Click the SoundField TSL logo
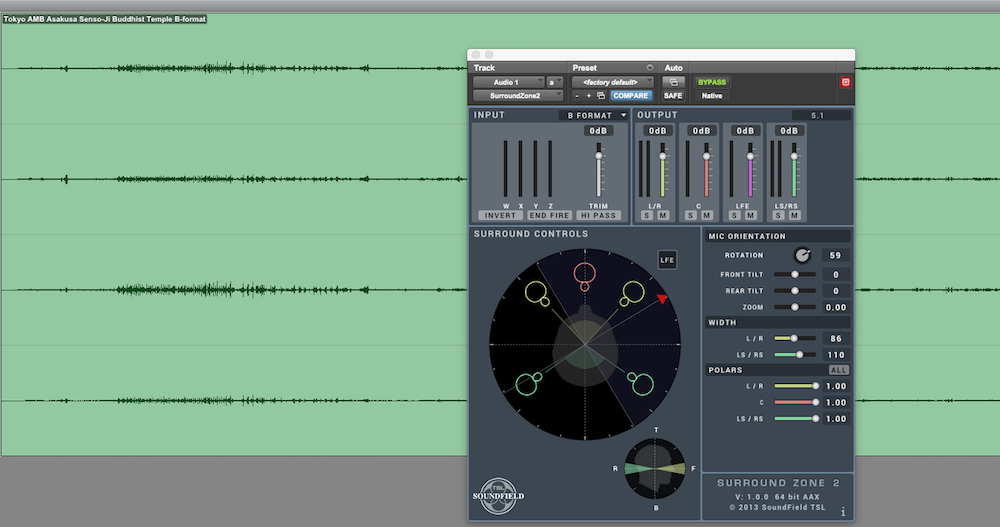This screenshot has width=1000, height=527. (498, 496)
